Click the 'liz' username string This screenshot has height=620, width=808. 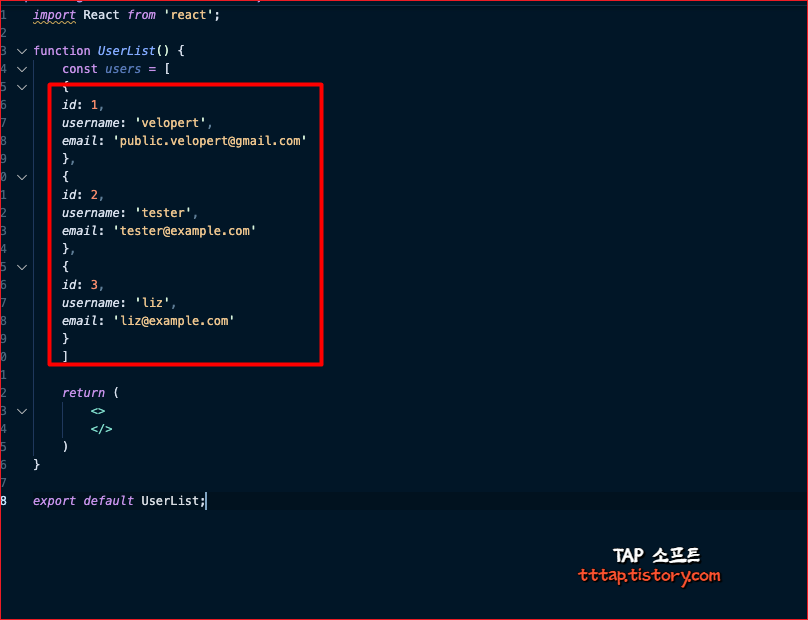click(153, 303)
